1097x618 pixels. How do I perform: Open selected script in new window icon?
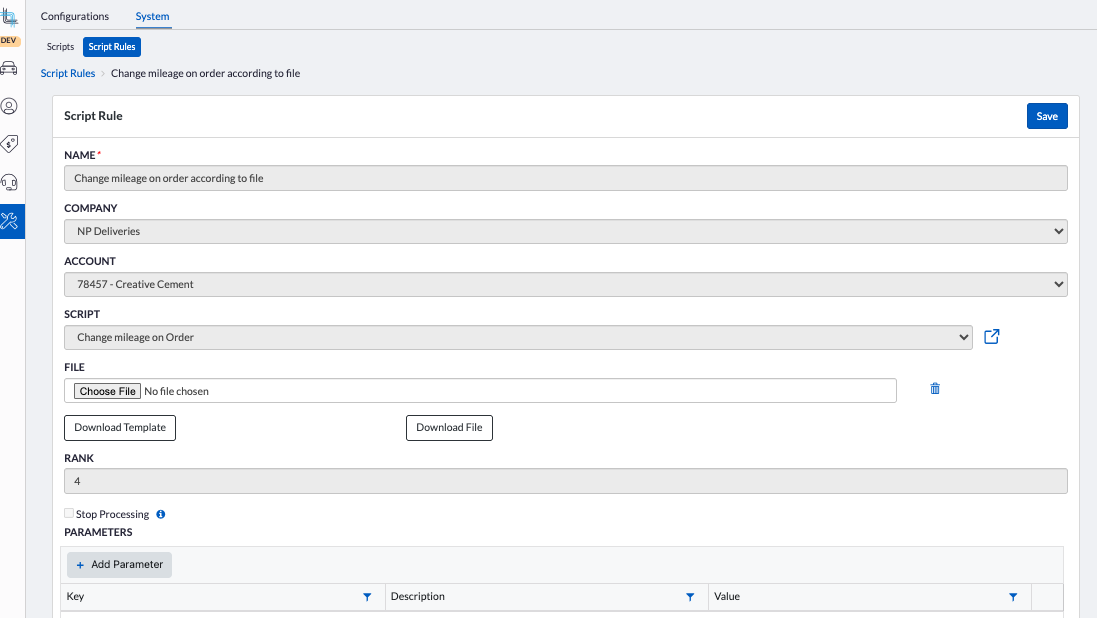click(x=991, y=337)
